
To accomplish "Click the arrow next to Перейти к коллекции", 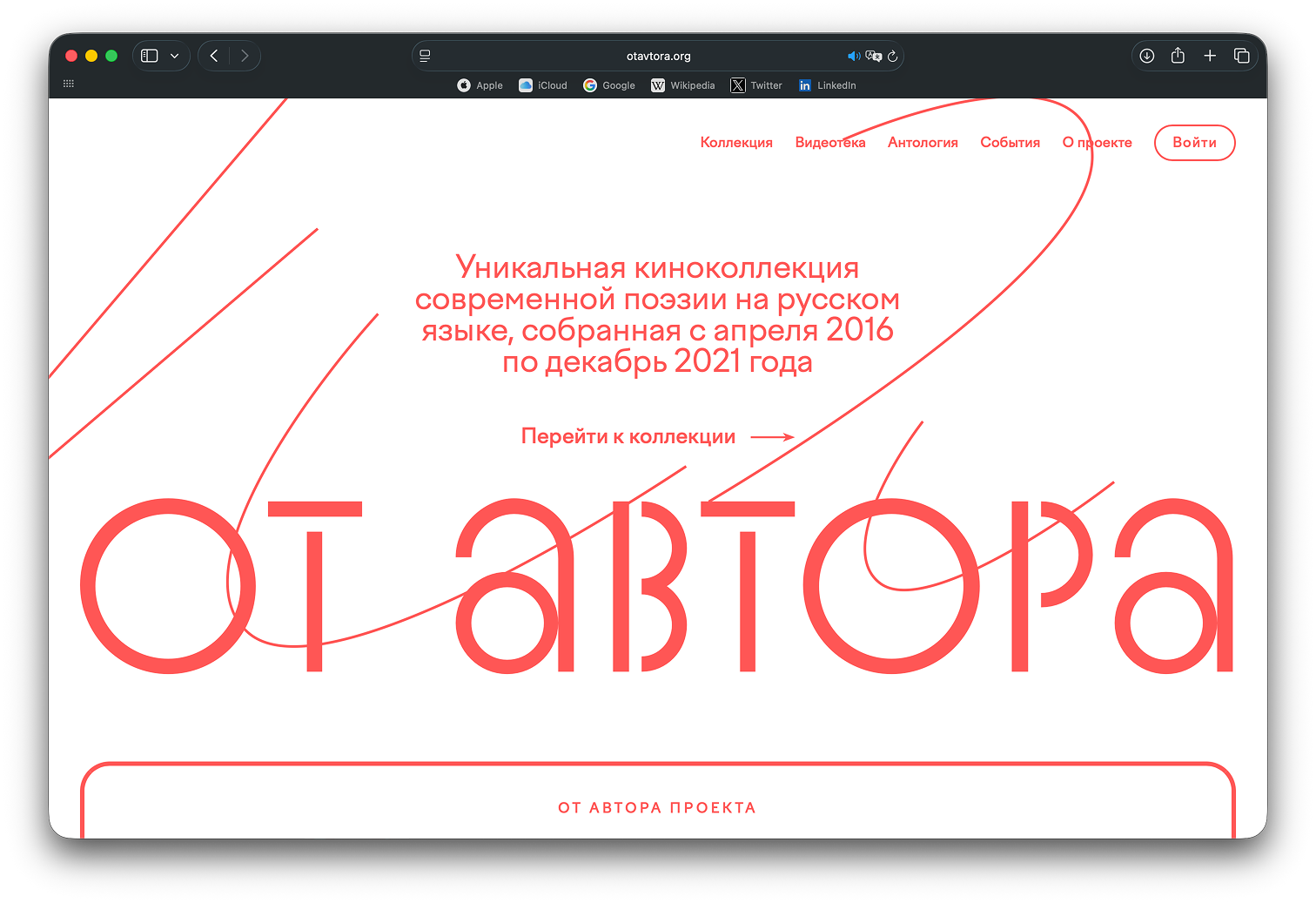I will click(x=772, y=437).
